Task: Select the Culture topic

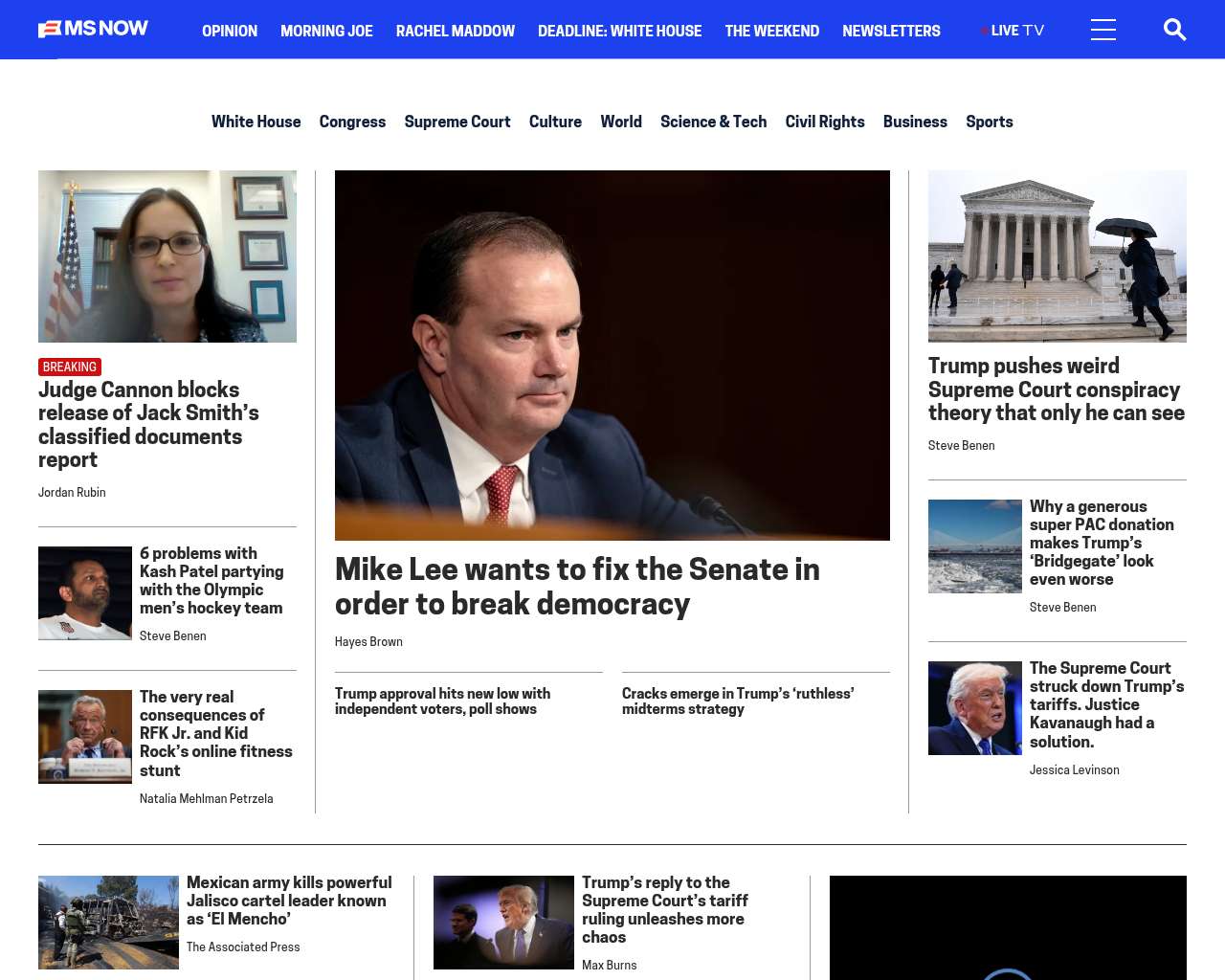Action: (x=555, y=122)
